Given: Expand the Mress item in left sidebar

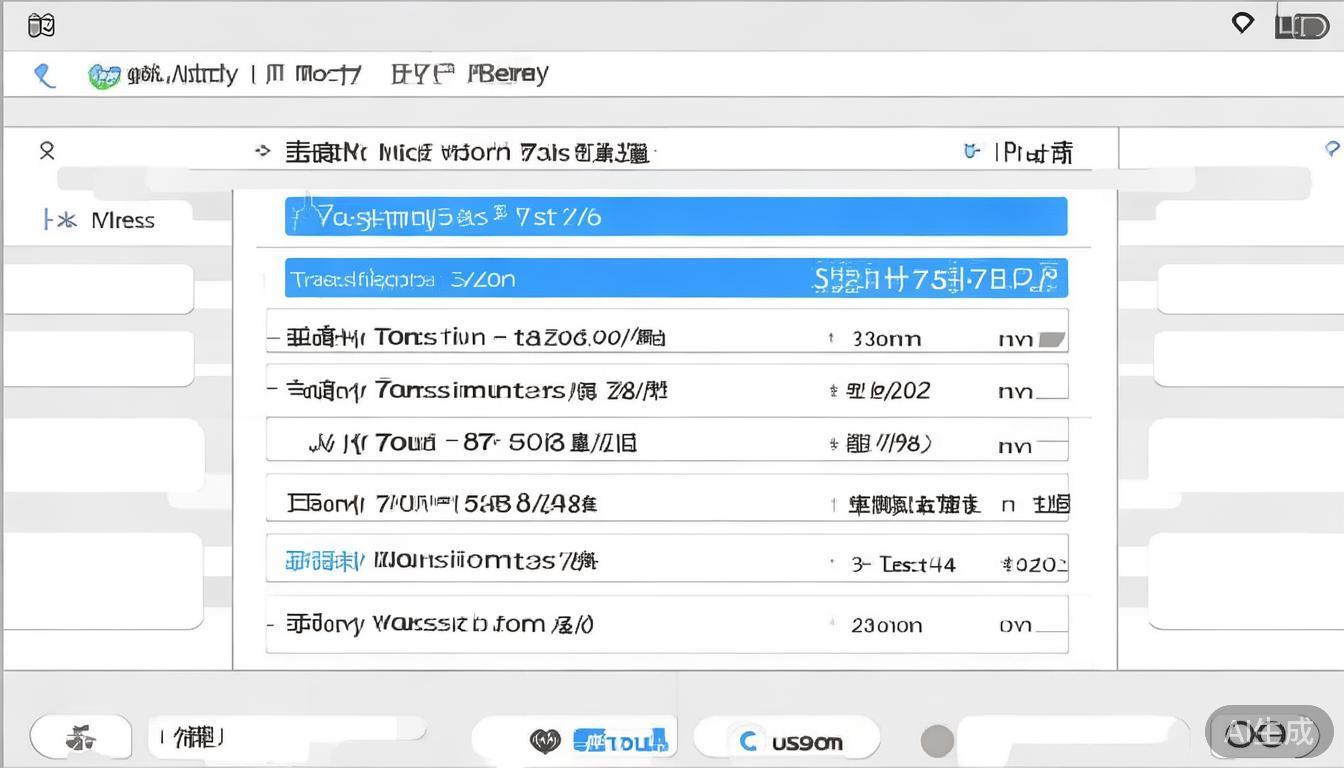Looking at the screenshot, I should click(x=60, y=220).
